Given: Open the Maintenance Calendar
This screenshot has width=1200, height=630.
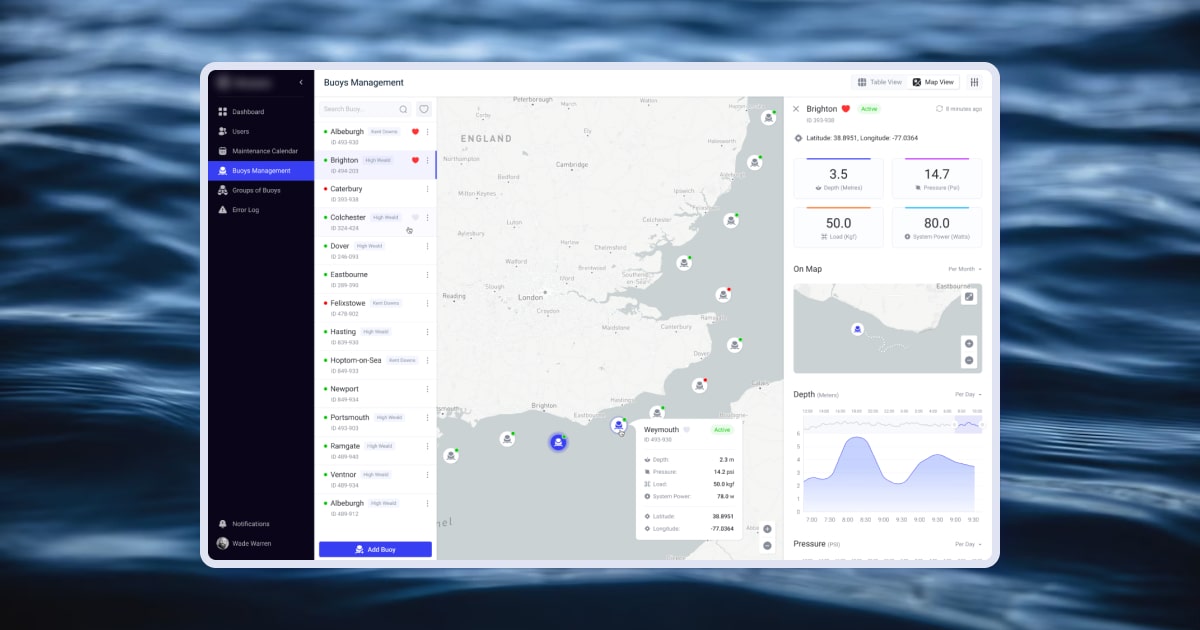Looking at the screenshot, I should pyautogui.click(x=256, y=150).
